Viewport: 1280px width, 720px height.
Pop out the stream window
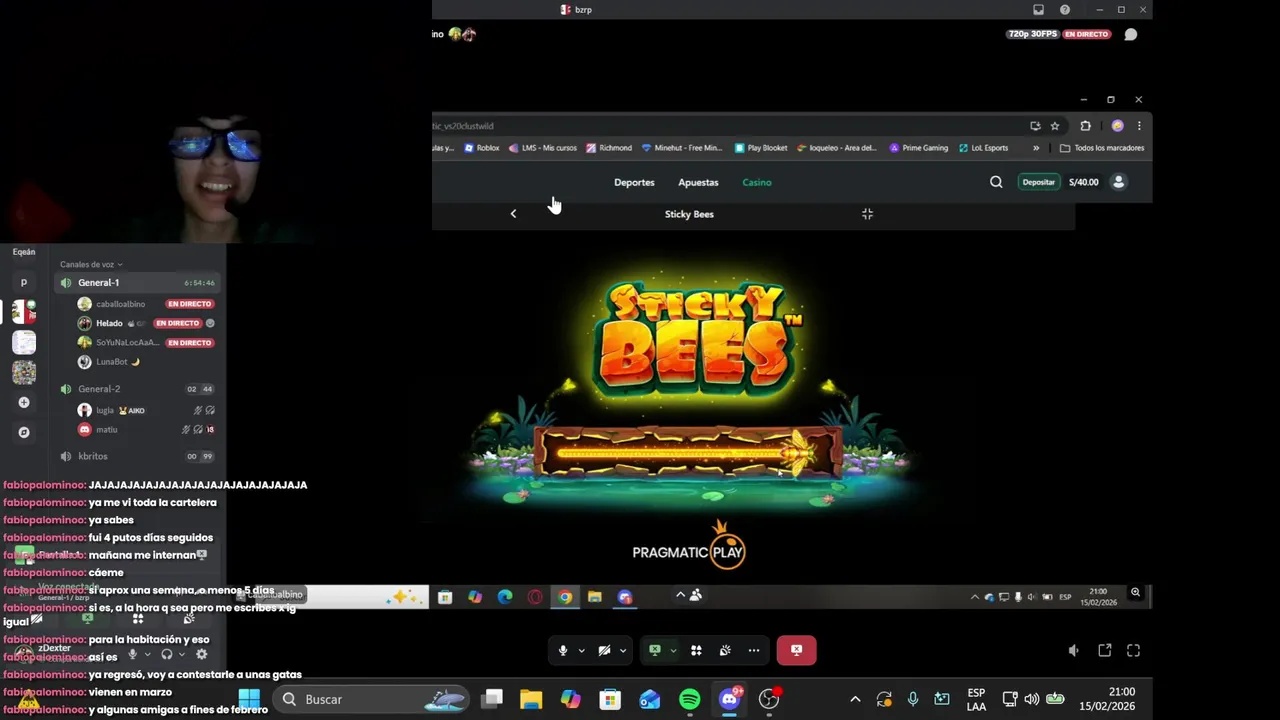[x=1105, y=650]
